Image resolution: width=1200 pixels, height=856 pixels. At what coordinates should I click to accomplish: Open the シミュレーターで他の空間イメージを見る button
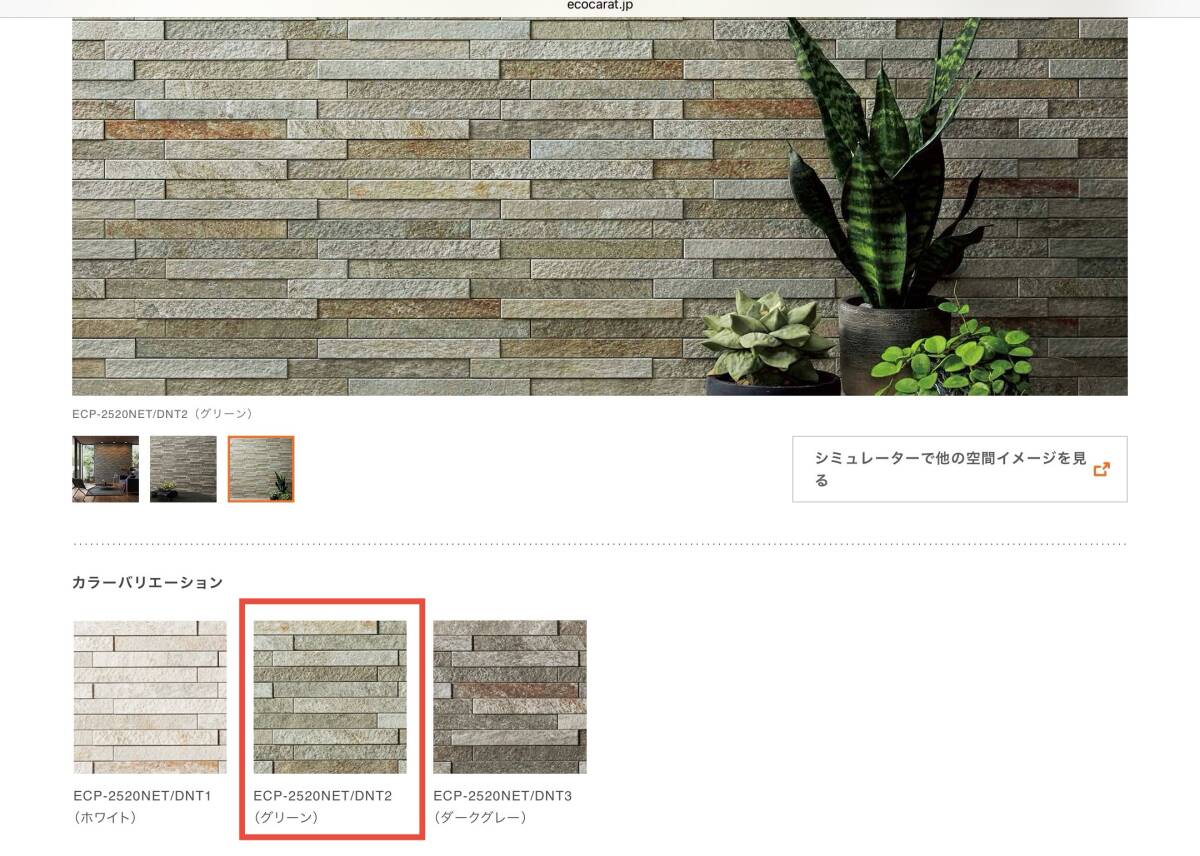(960, 469)
